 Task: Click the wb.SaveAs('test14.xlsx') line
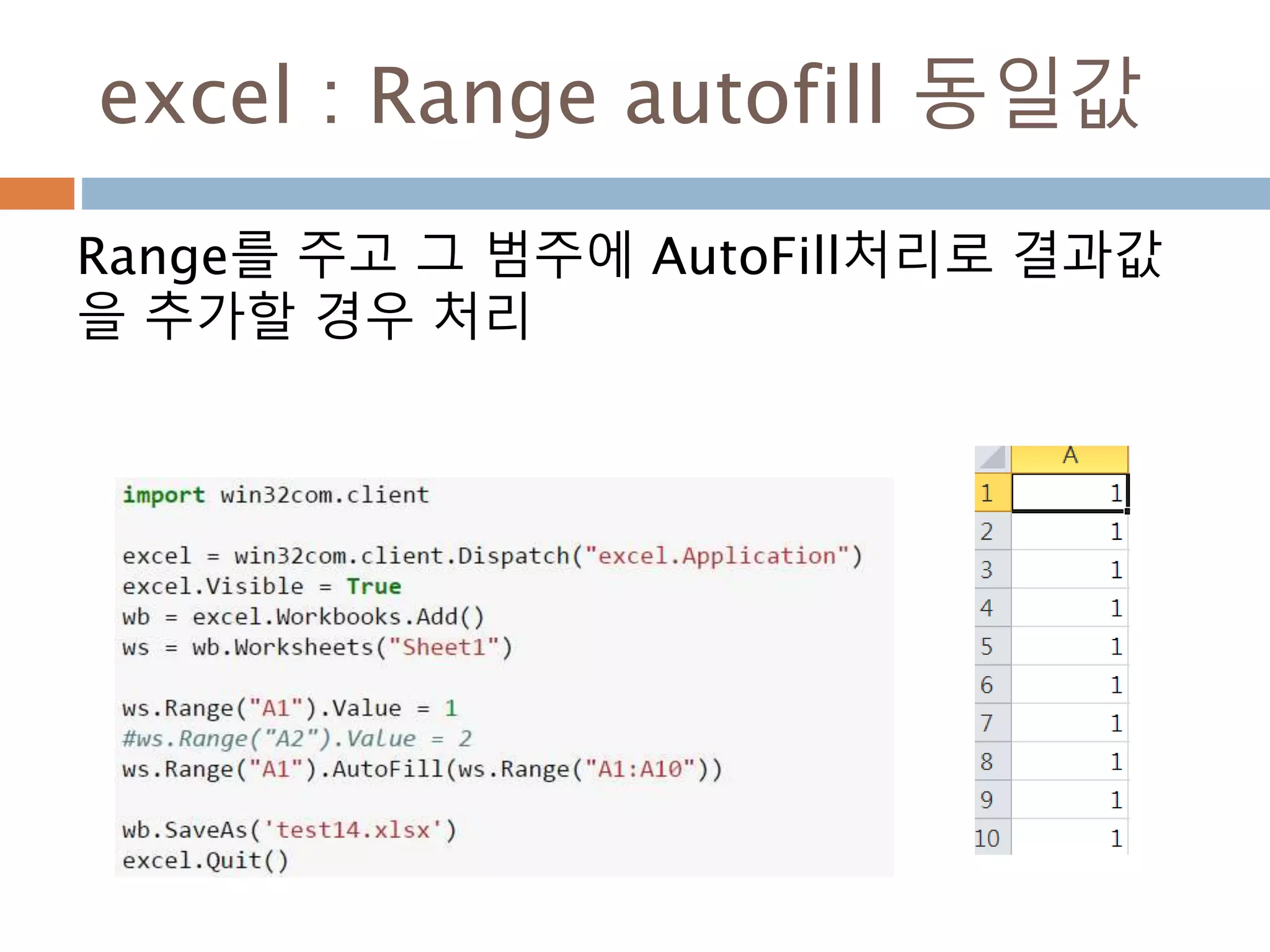(289, 830)
